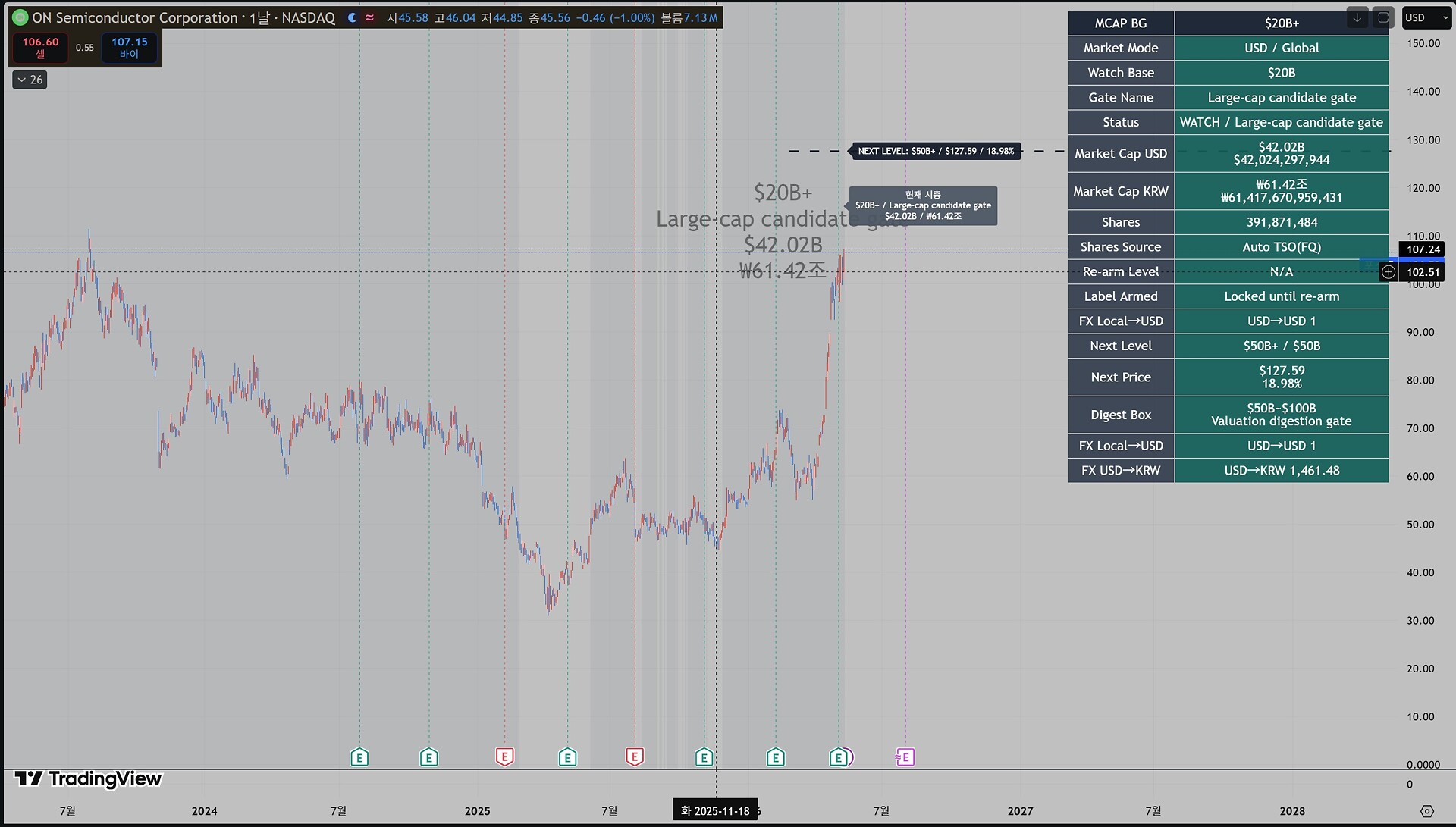The width and height of the screenshot is (1456, 827).
Task: Click the down-arrow pane button
Action: coord(1357,17)
